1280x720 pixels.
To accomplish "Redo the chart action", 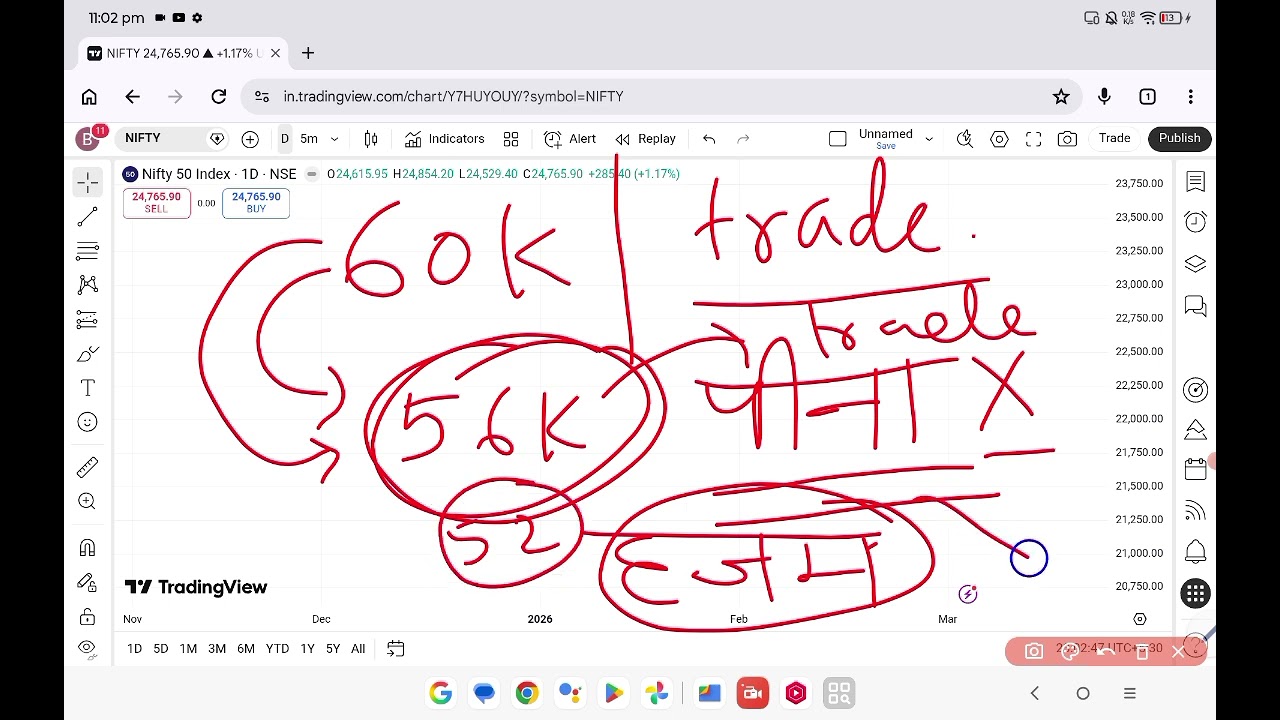I will [x=743, y=139].
